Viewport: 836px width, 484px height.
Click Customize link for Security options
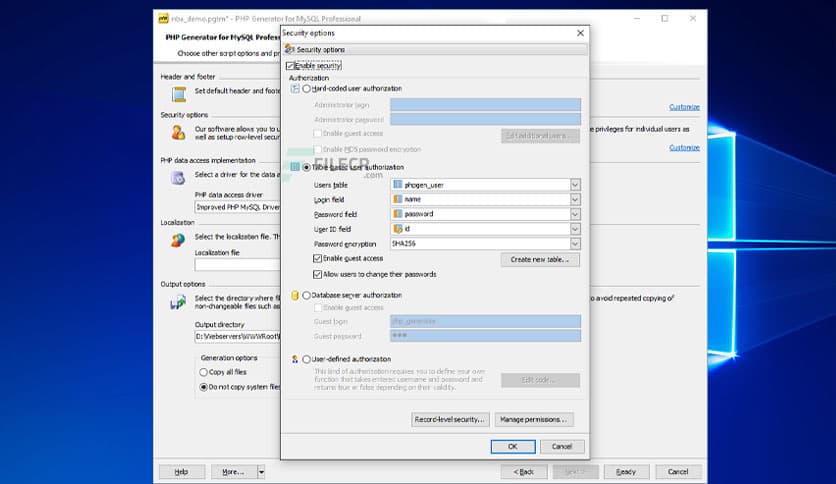click(x=684, y=148)
